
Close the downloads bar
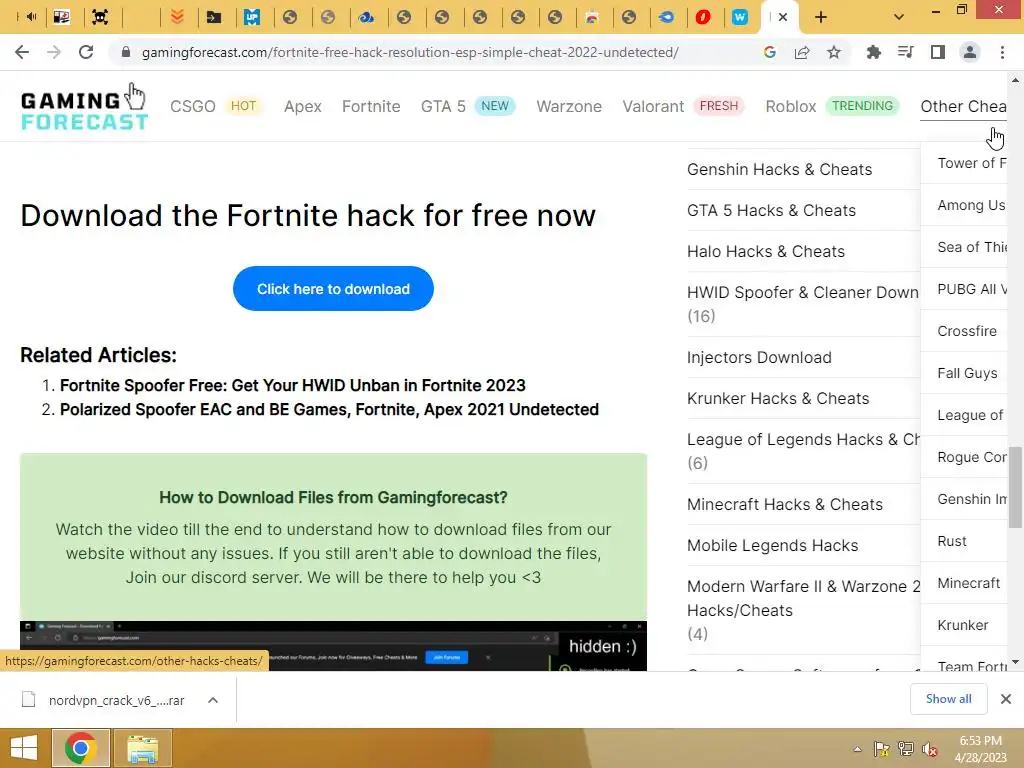click(1006, 699)
